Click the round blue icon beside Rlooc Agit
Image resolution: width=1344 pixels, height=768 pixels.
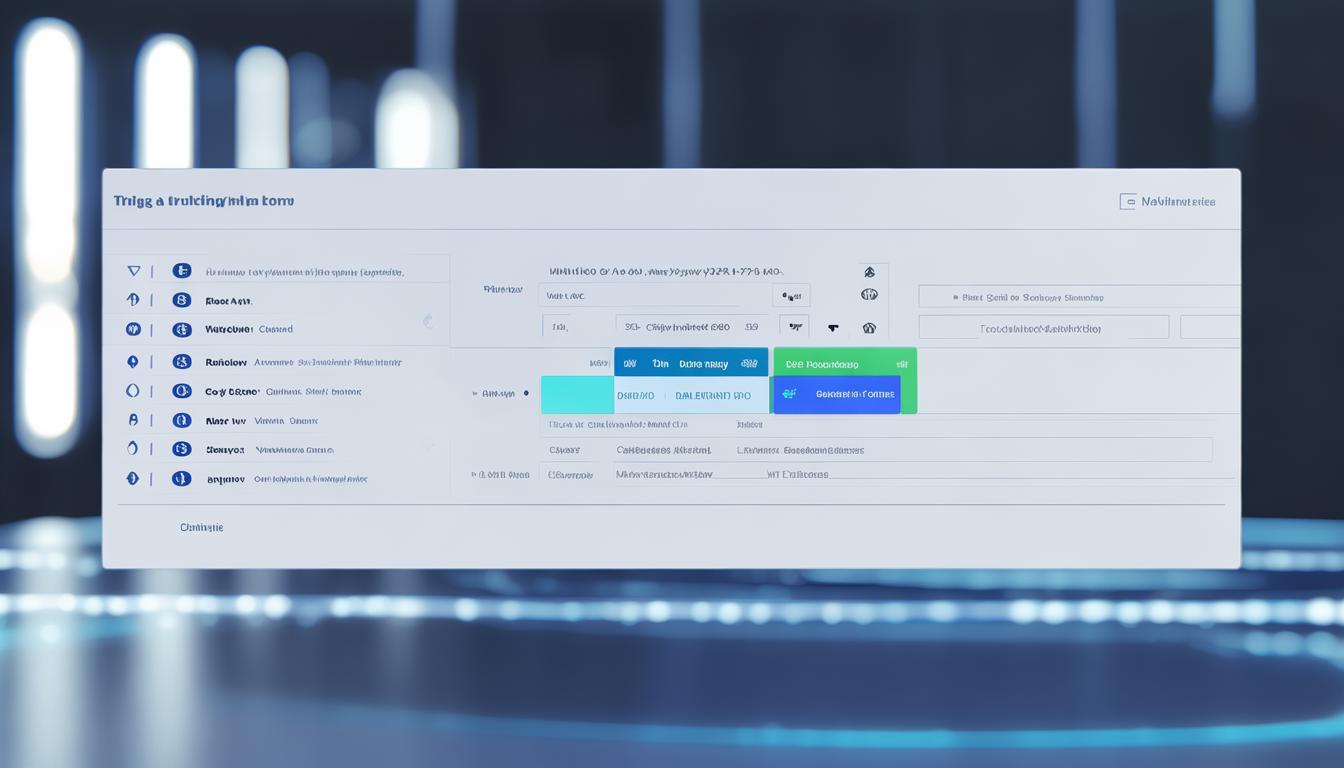pyautogui.click(x=181, y=299)
